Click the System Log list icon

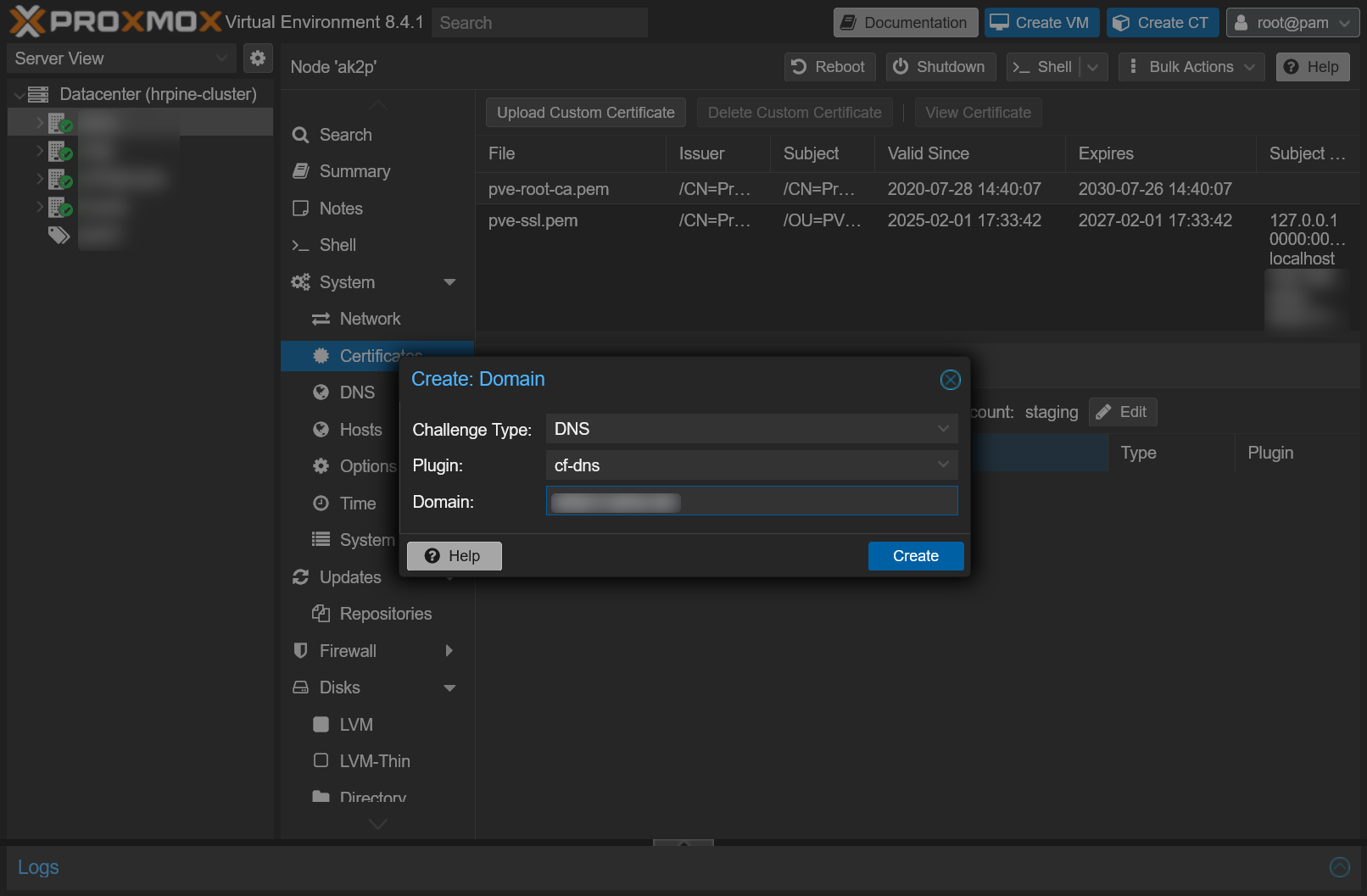tap(321, 539)
